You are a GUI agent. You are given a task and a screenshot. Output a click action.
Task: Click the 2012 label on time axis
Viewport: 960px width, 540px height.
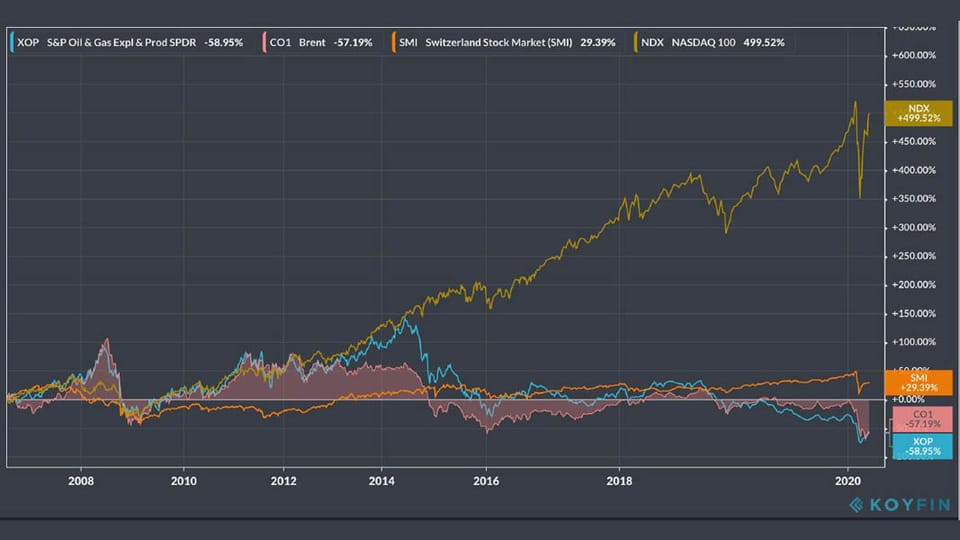tap(284, 479)
